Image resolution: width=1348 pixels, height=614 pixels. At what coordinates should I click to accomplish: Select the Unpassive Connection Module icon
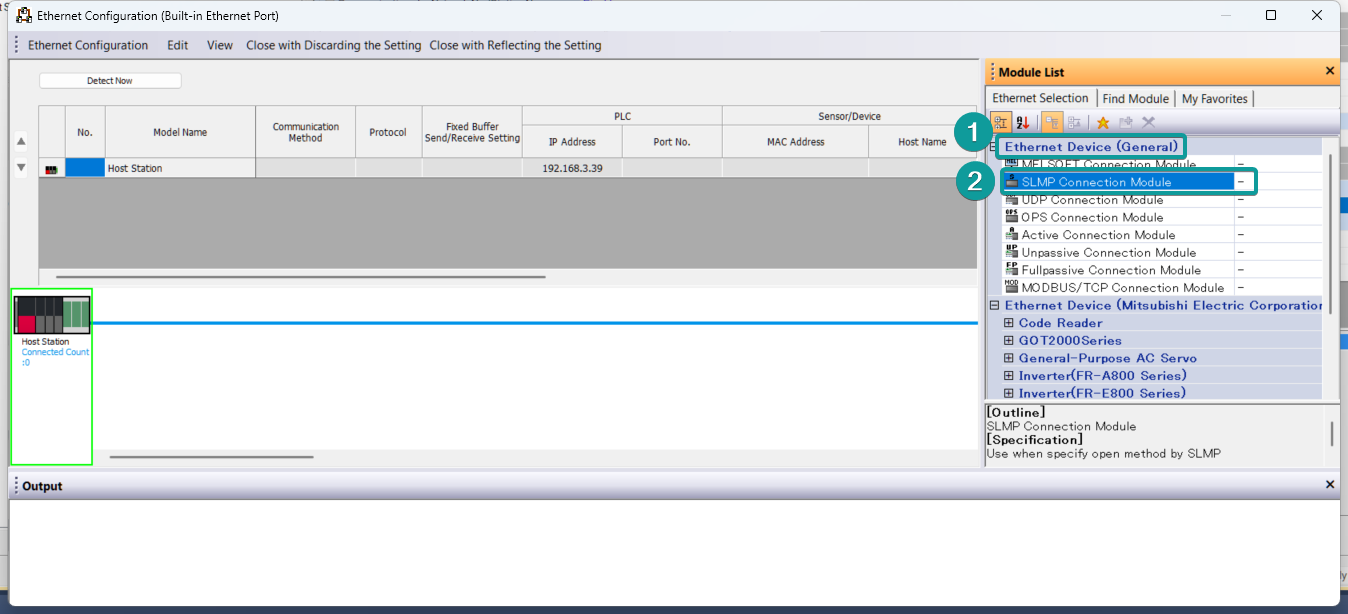point(1012,252)
